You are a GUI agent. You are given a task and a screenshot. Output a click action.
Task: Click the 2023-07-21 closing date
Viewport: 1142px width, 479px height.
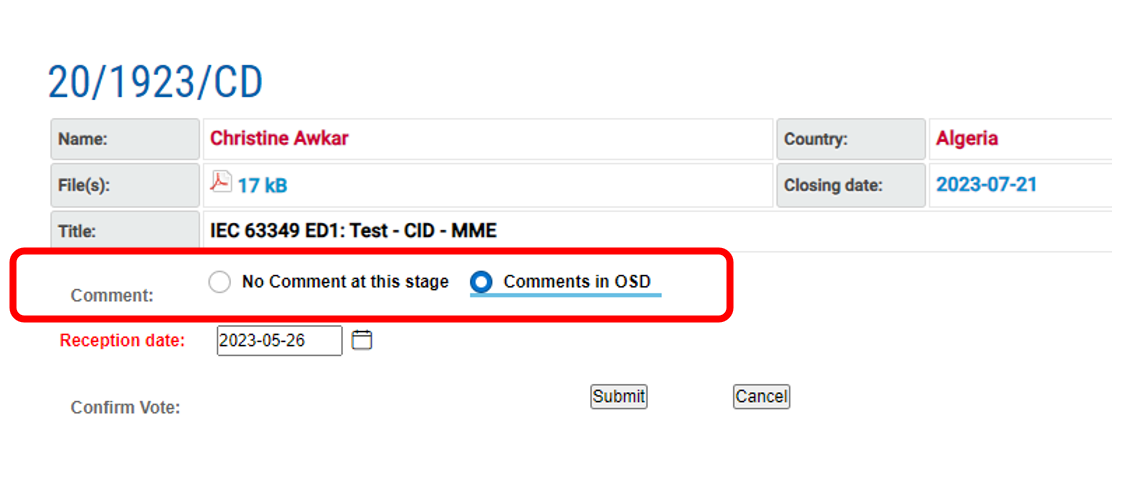point(986,185)
